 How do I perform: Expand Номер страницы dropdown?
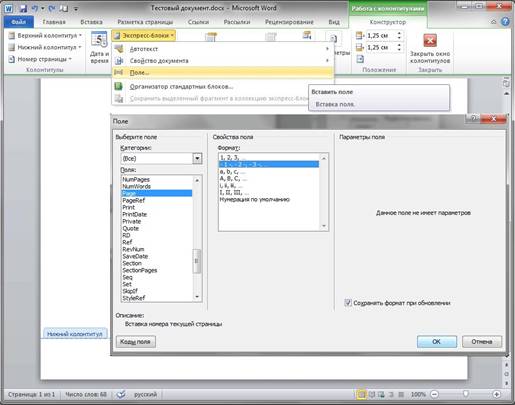pyautogui.click(x=40, y=59)
